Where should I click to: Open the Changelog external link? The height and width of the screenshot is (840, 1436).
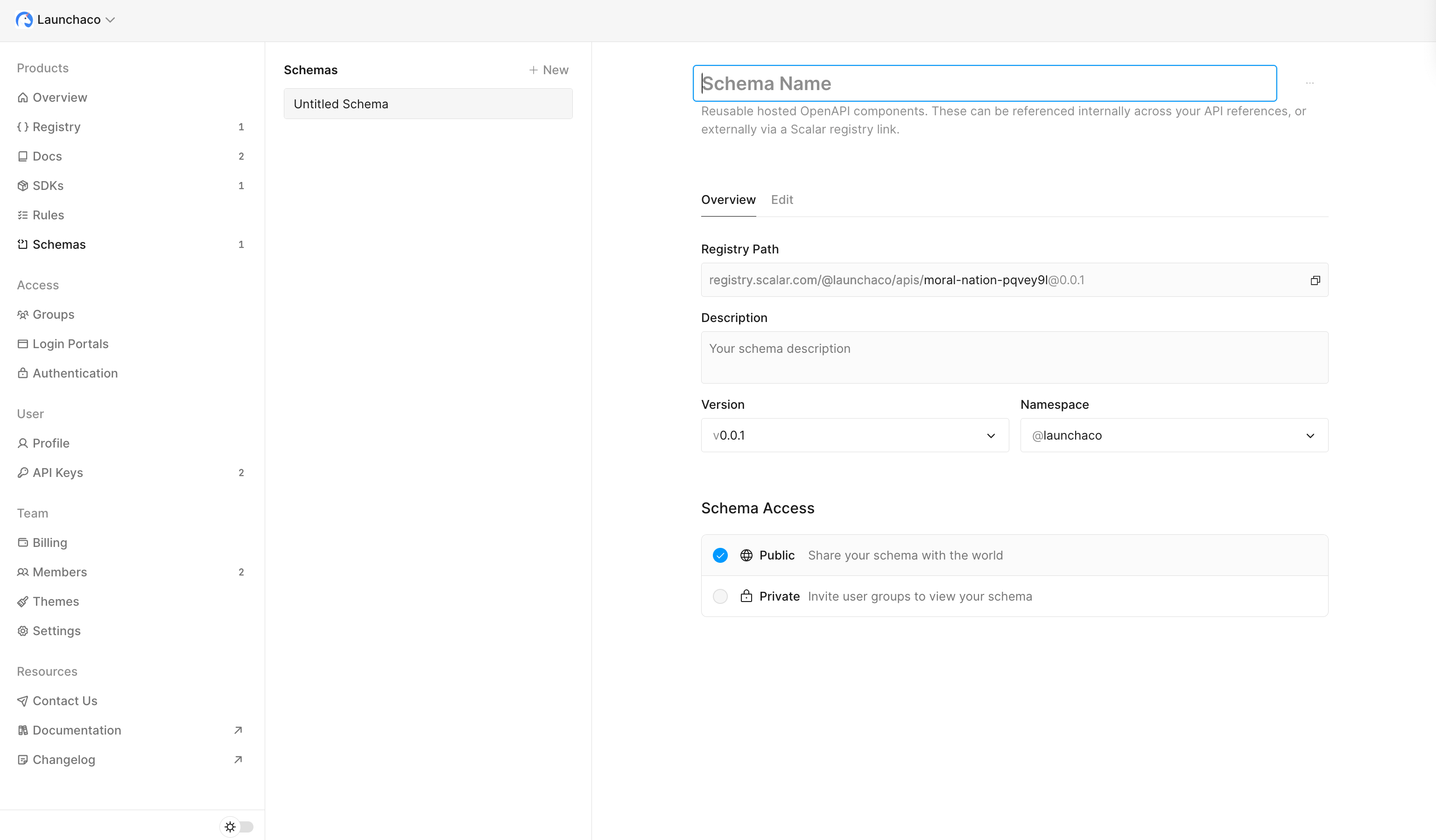click(64, 760)
